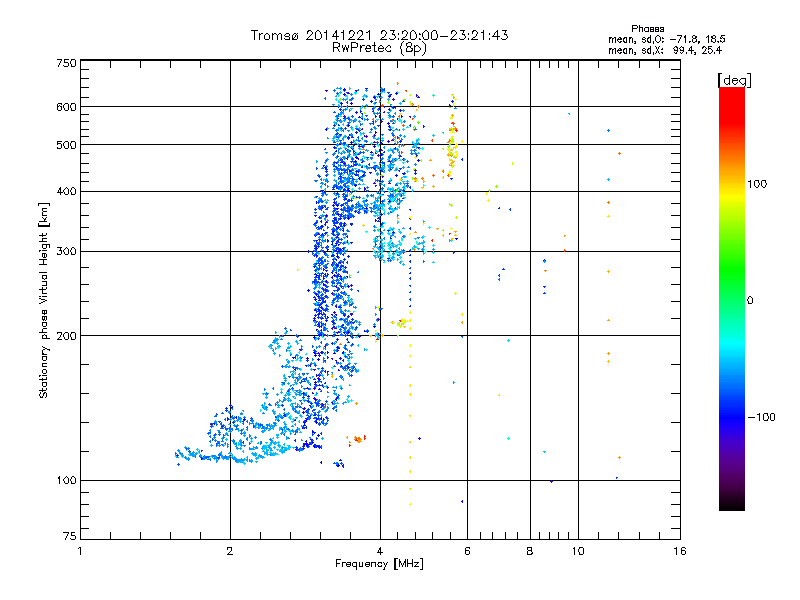The image size is (800, 600).
Task: Click the '2' frequency axis tick label
Action: click(x=230, y=551)
